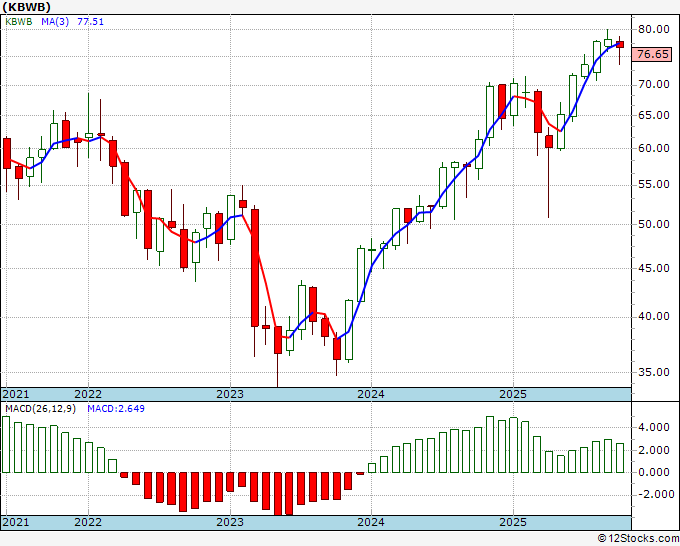The width and height of the screenshot is (680, 546).
Task: Click the green KBWB legend label
Action: (19, 22)
